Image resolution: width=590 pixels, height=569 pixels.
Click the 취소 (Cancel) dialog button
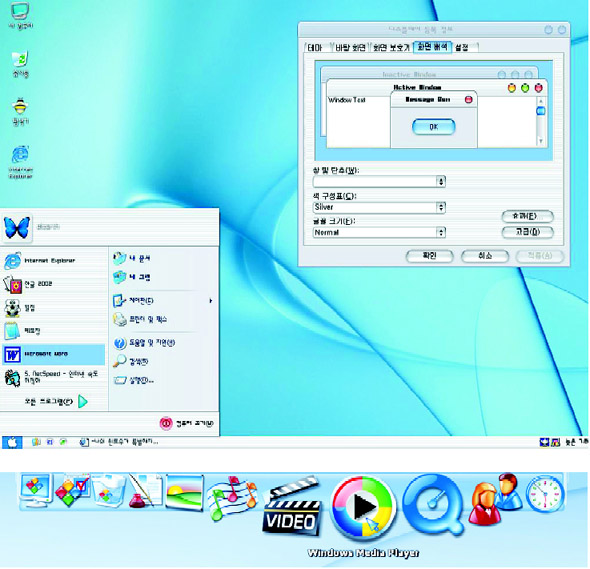click(x=485, y=256)
